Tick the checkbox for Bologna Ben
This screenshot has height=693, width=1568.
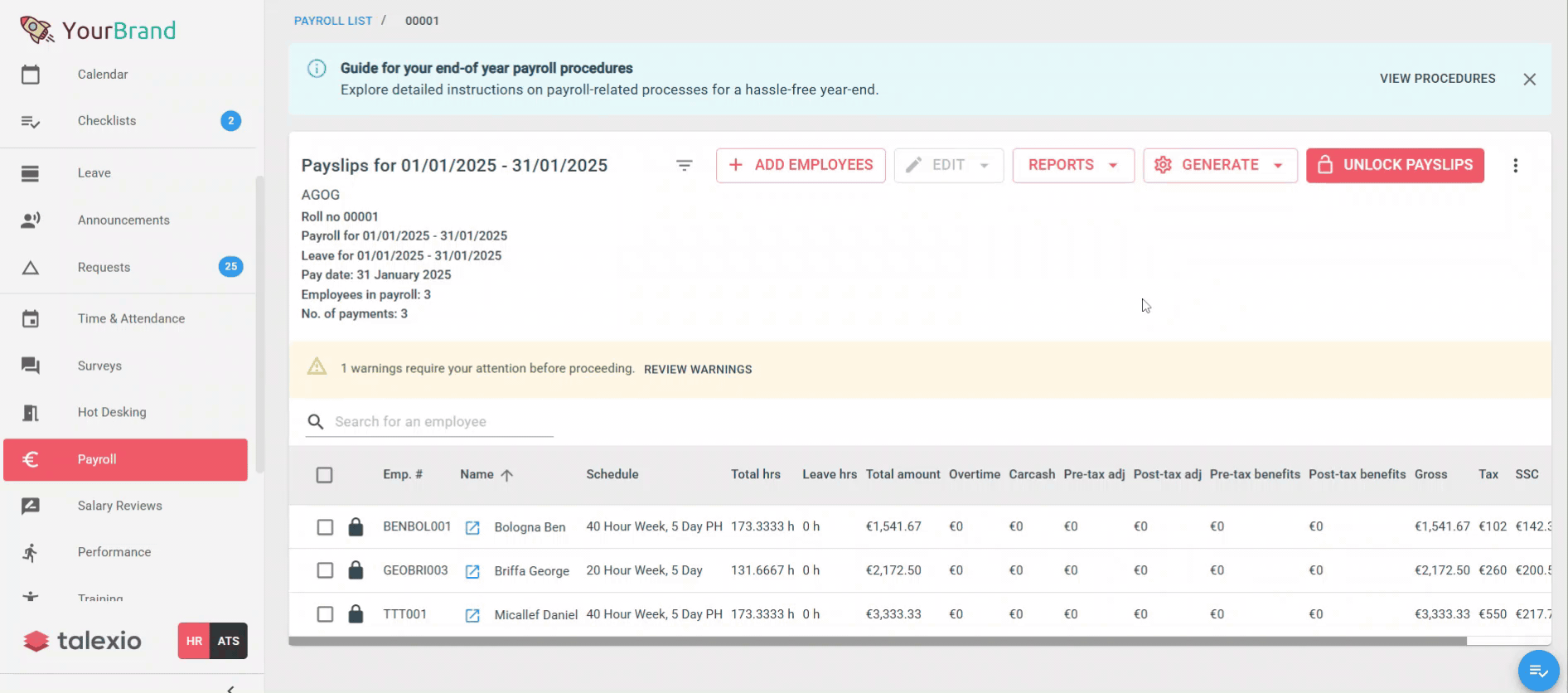(x=325, y=527)
